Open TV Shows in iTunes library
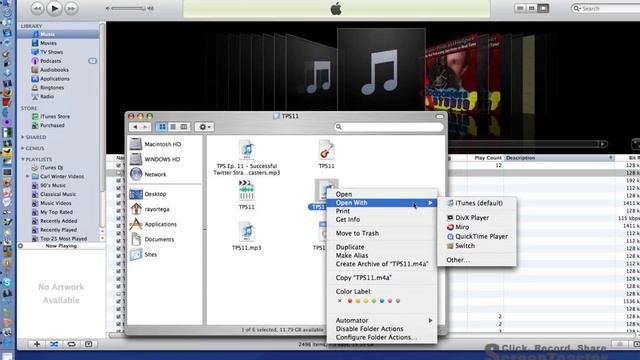 pyautogui.click(x=51, y=52)
